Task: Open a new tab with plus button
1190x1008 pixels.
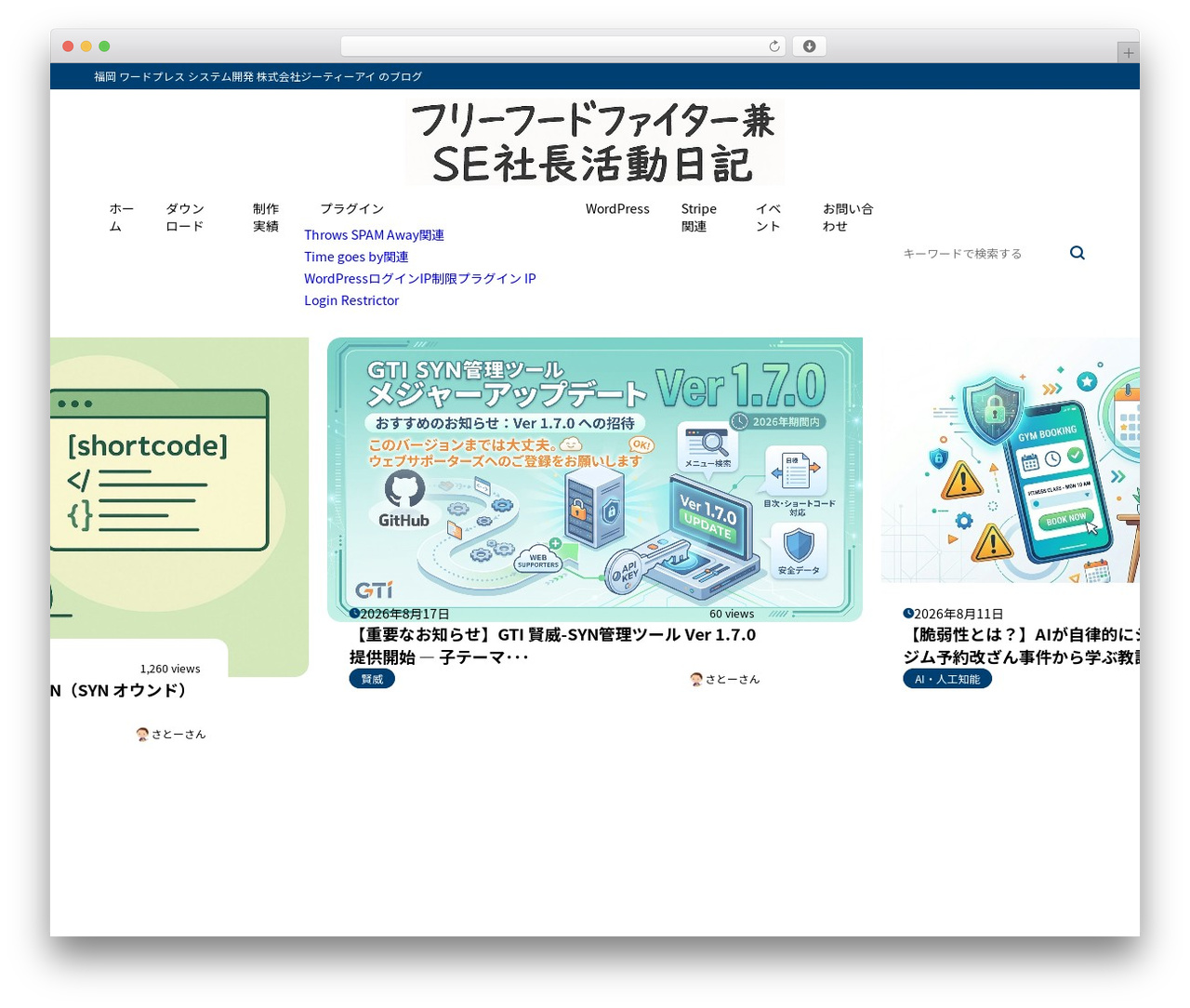Action: [x=1129, y=53]
